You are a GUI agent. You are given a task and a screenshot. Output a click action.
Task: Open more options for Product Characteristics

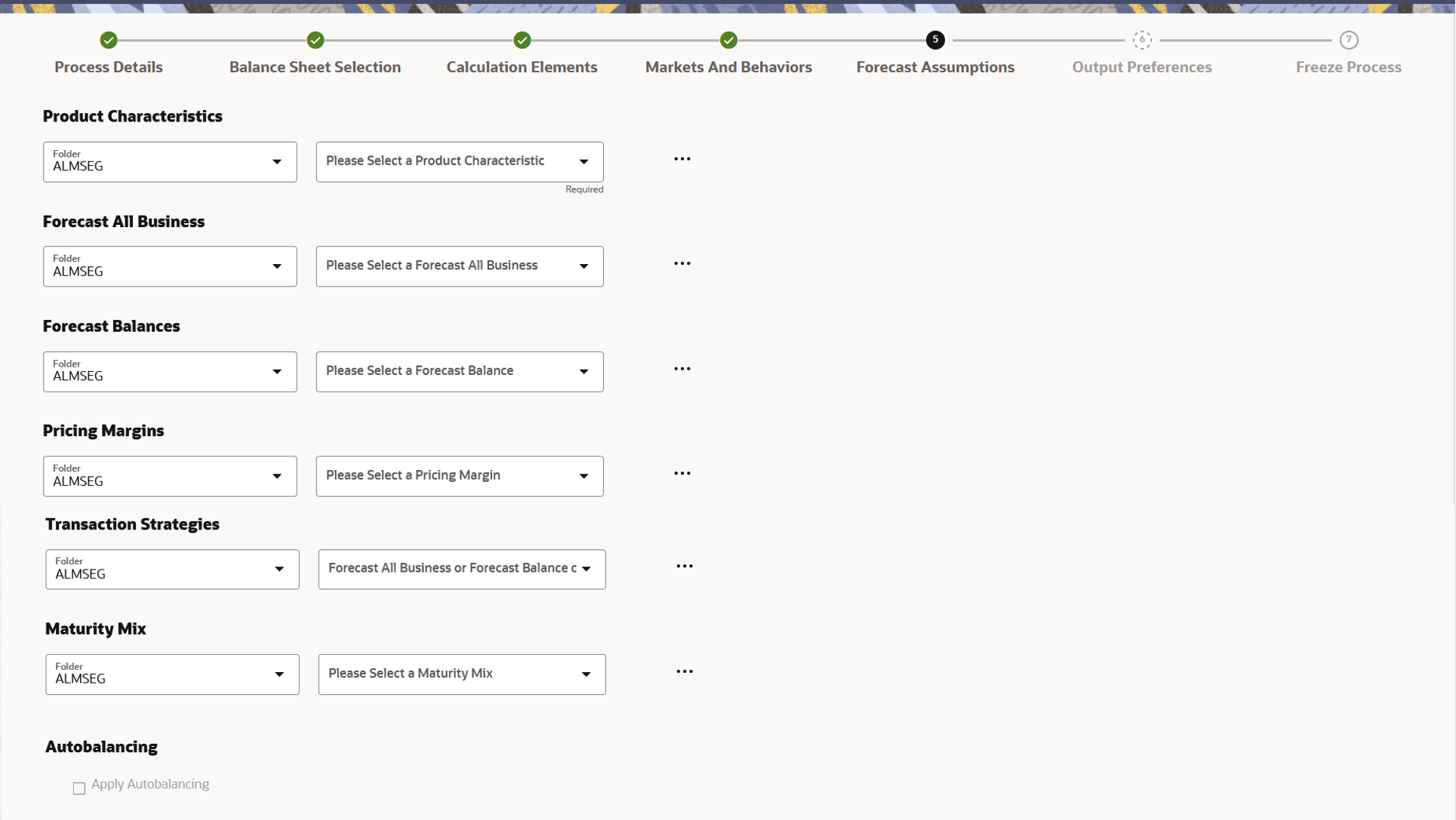(682, 159)
